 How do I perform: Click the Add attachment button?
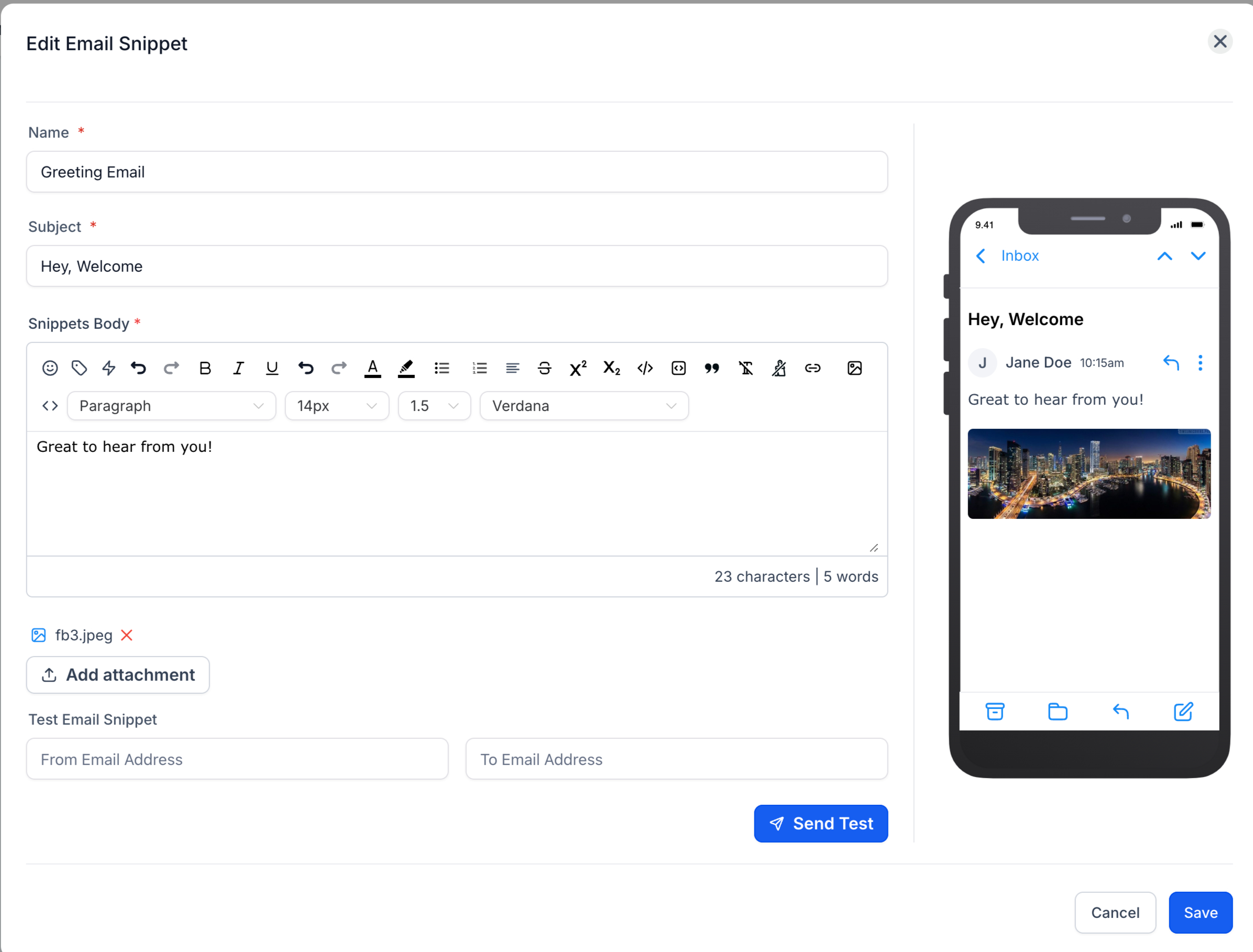tap(118, 675)
